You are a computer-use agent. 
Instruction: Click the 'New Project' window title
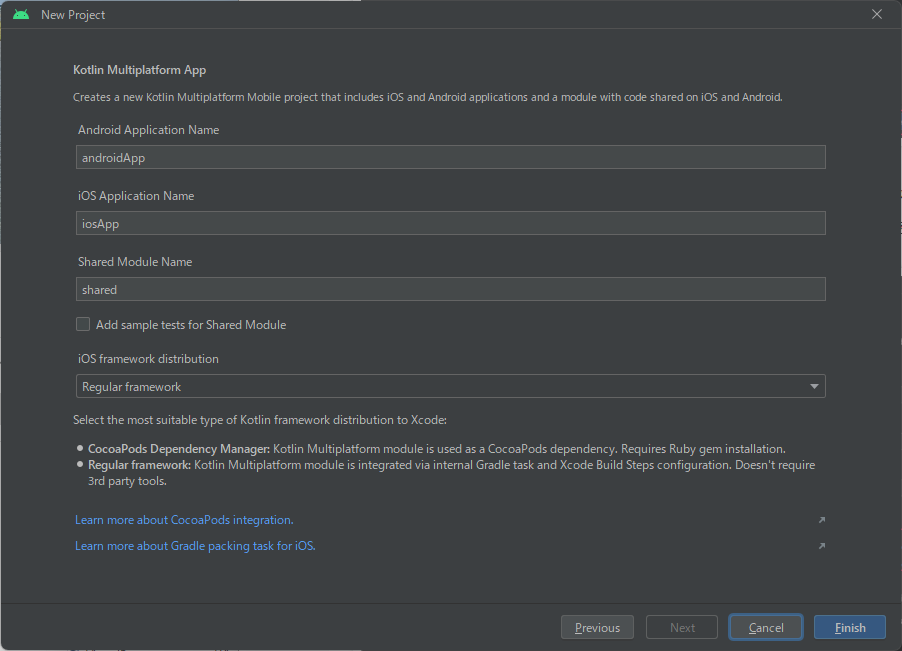click(x=73, y=15)
